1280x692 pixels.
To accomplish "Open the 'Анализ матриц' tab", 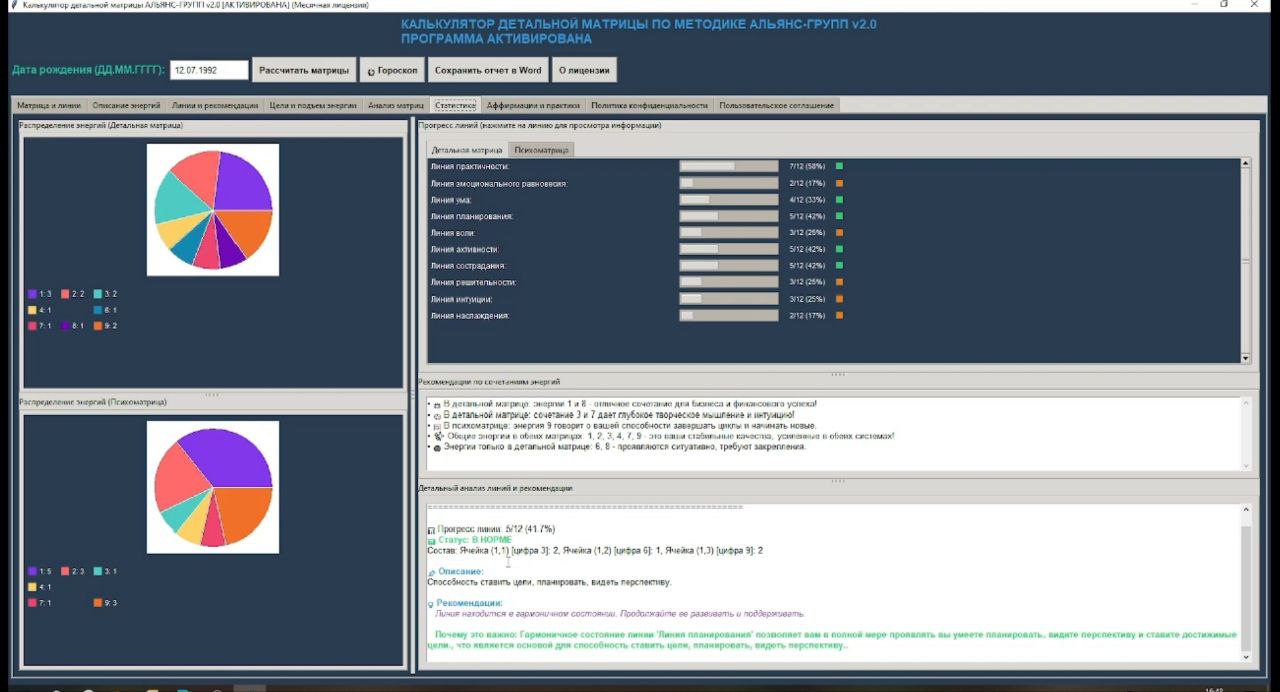I will click(x=396, y=105).
